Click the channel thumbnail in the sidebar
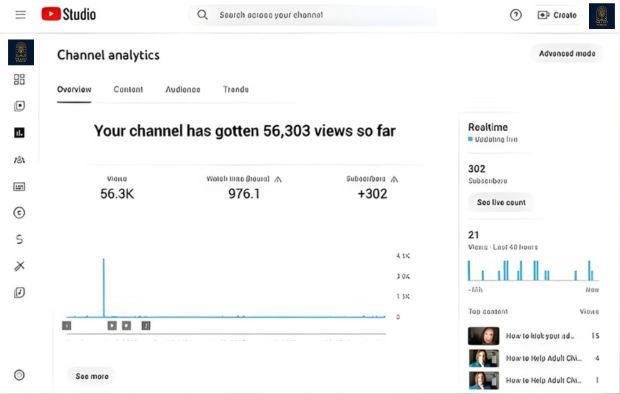The image size is (620, 394). (x=21, y=52)
